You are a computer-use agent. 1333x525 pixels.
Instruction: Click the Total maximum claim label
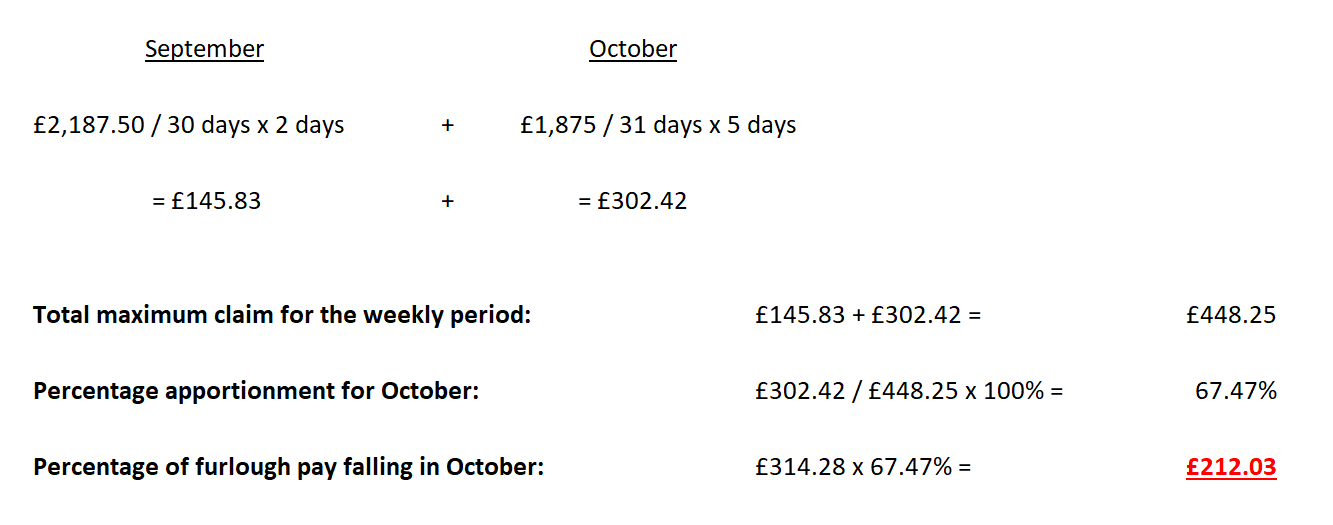pyautogui.click(x=282, y=315)
